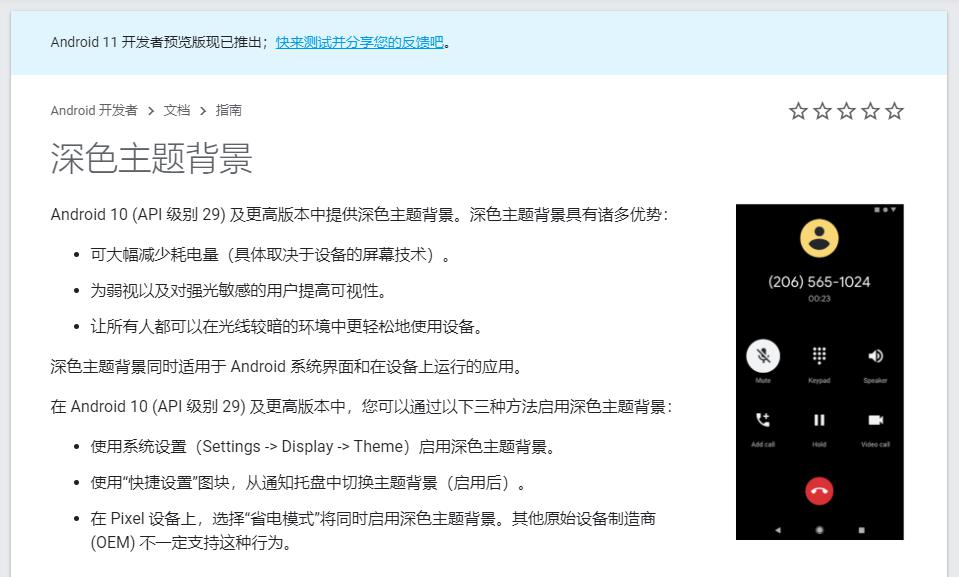The height and width of the screenshot is (577, 959).
Task: Click the bullet about 快捷设置 图块
Action: tap(308, 483)
